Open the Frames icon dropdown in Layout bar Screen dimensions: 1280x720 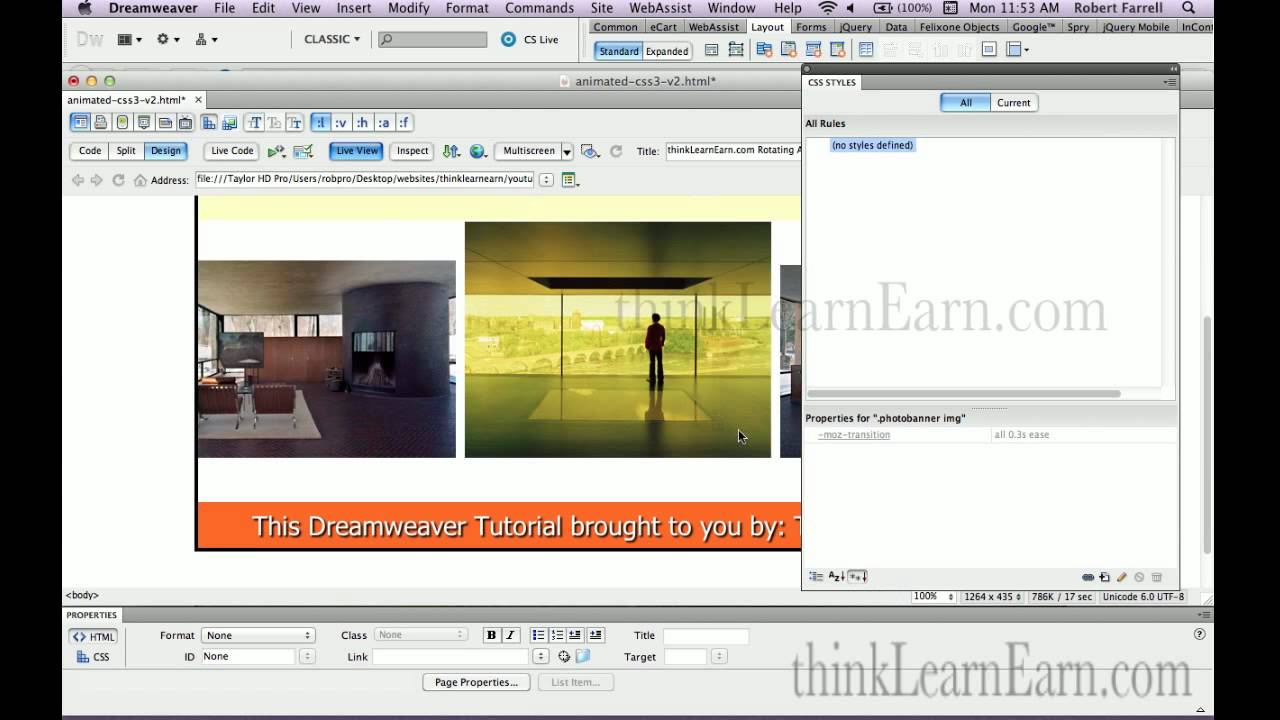(1018, 50)
